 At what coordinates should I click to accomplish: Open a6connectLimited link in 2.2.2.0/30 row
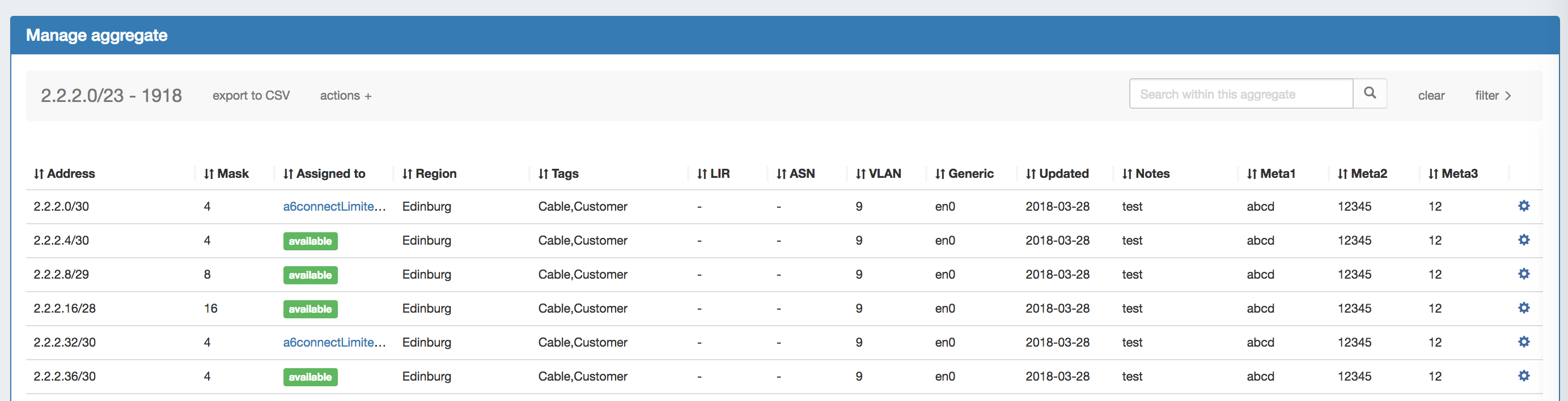click(x=333, y=206)
